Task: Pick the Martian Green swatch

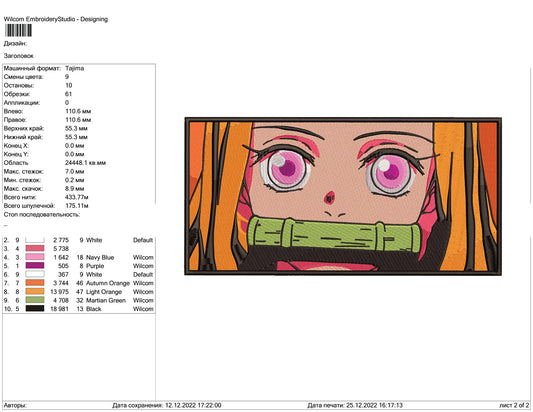Action: [x=35, y=300]
